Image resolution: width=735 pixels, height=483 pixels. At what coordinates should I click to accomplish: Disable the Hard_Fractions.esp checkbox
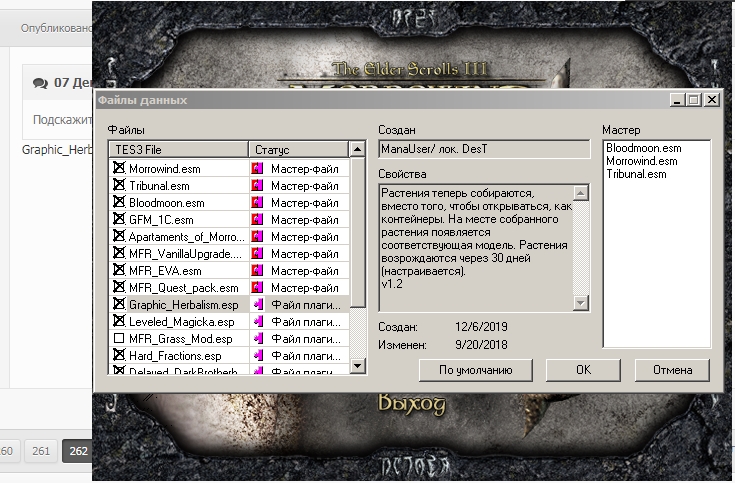coord(119,356)
